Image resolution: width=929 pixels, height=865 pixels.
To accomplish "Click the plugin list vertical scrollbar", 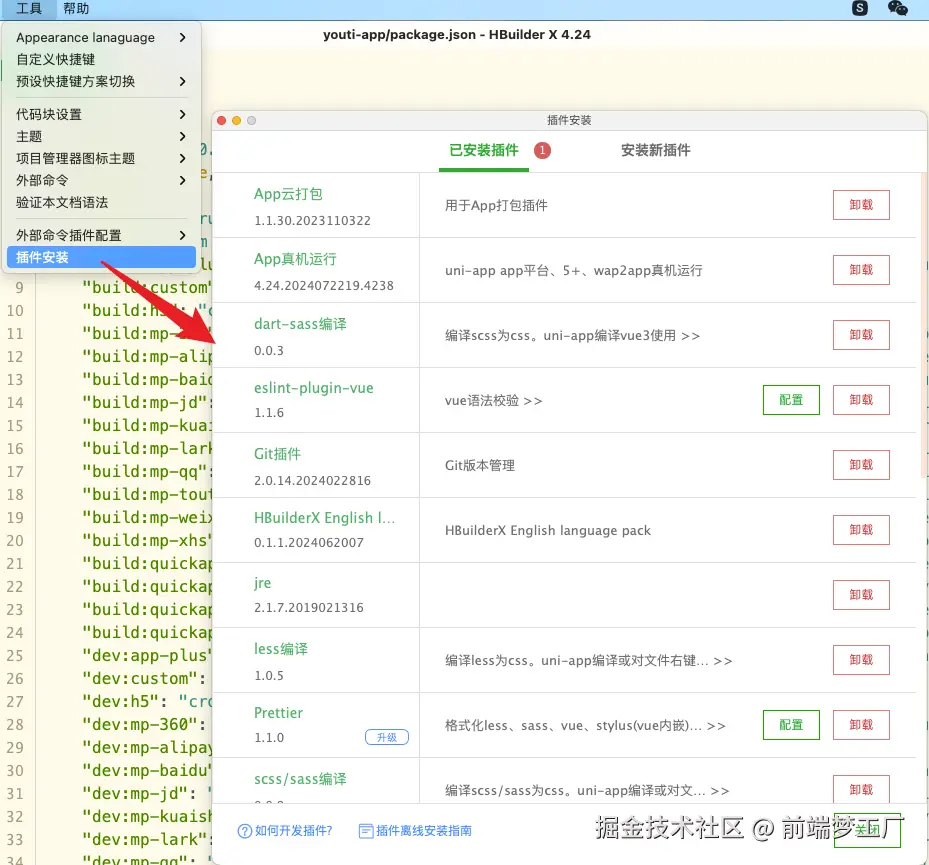I will (924, 326).
